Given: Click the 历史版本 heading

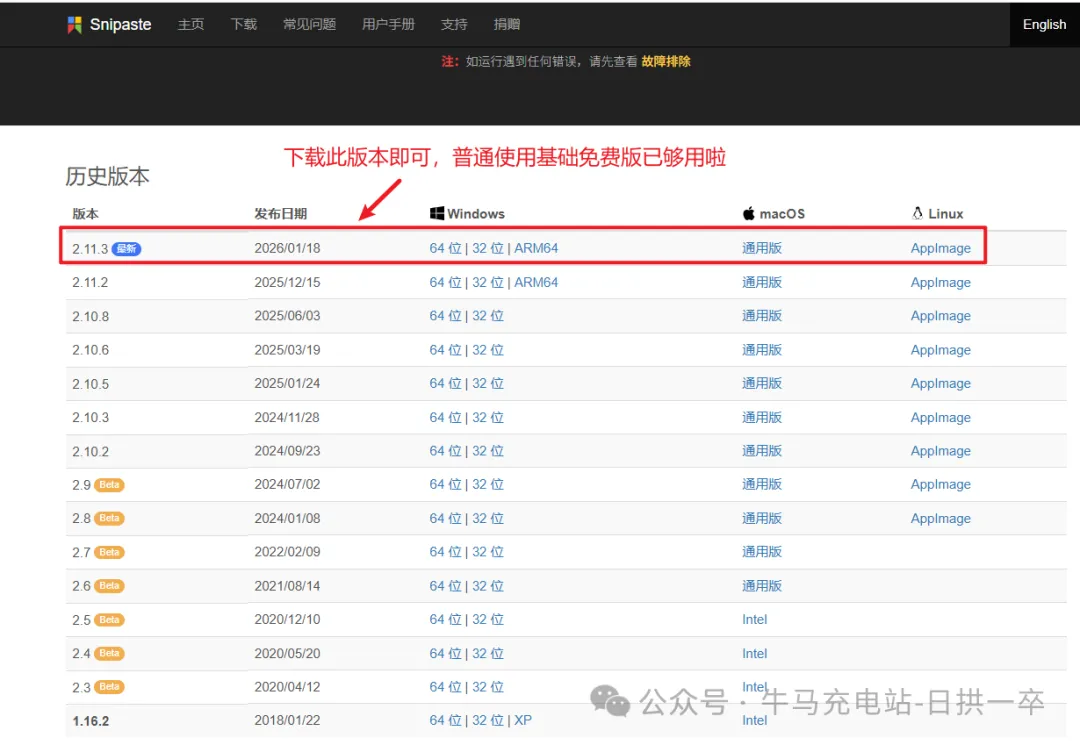Looking at the screenshot, I should tap(107, 176).
